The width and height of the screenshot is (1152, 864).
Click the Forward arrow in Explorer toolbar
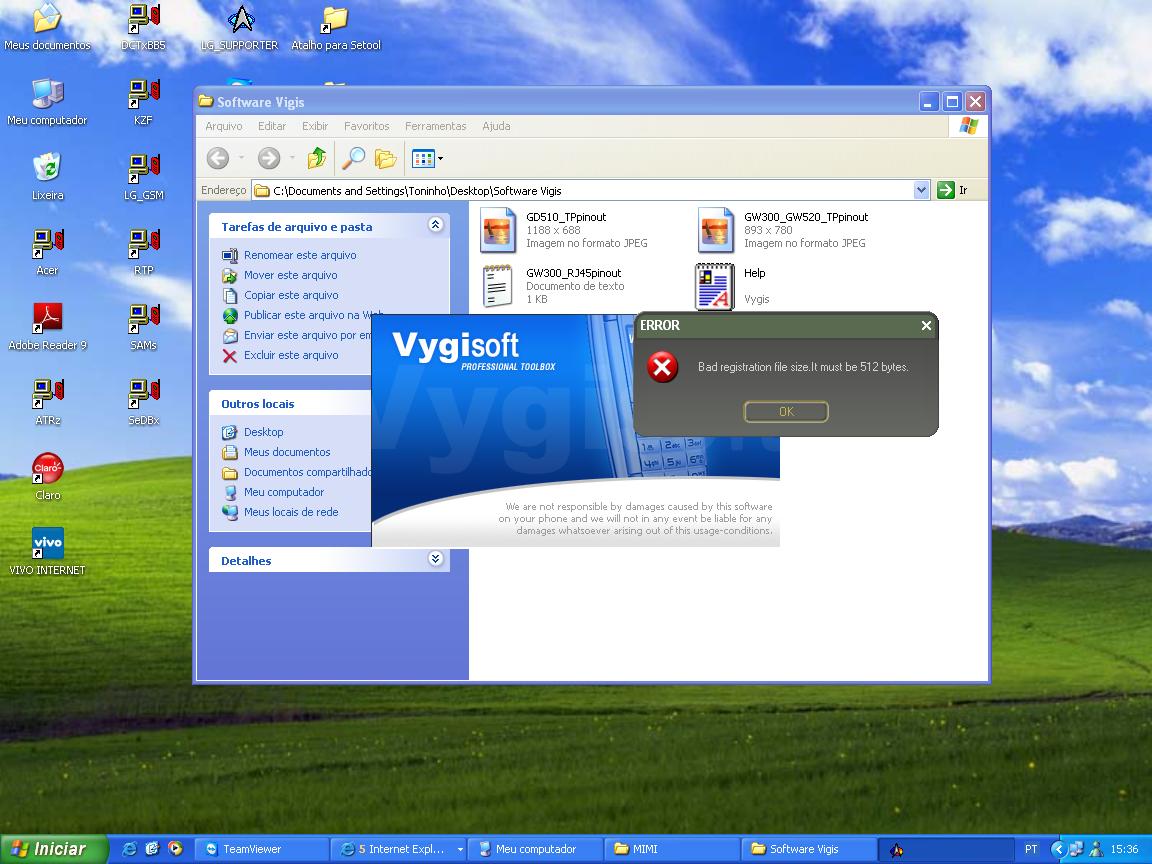pos(269,158)
